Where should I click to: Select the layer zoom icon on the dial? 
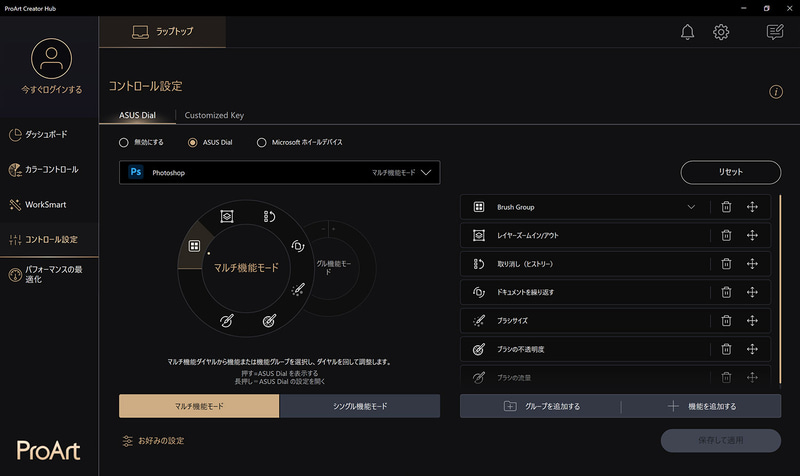coord(227,216)
